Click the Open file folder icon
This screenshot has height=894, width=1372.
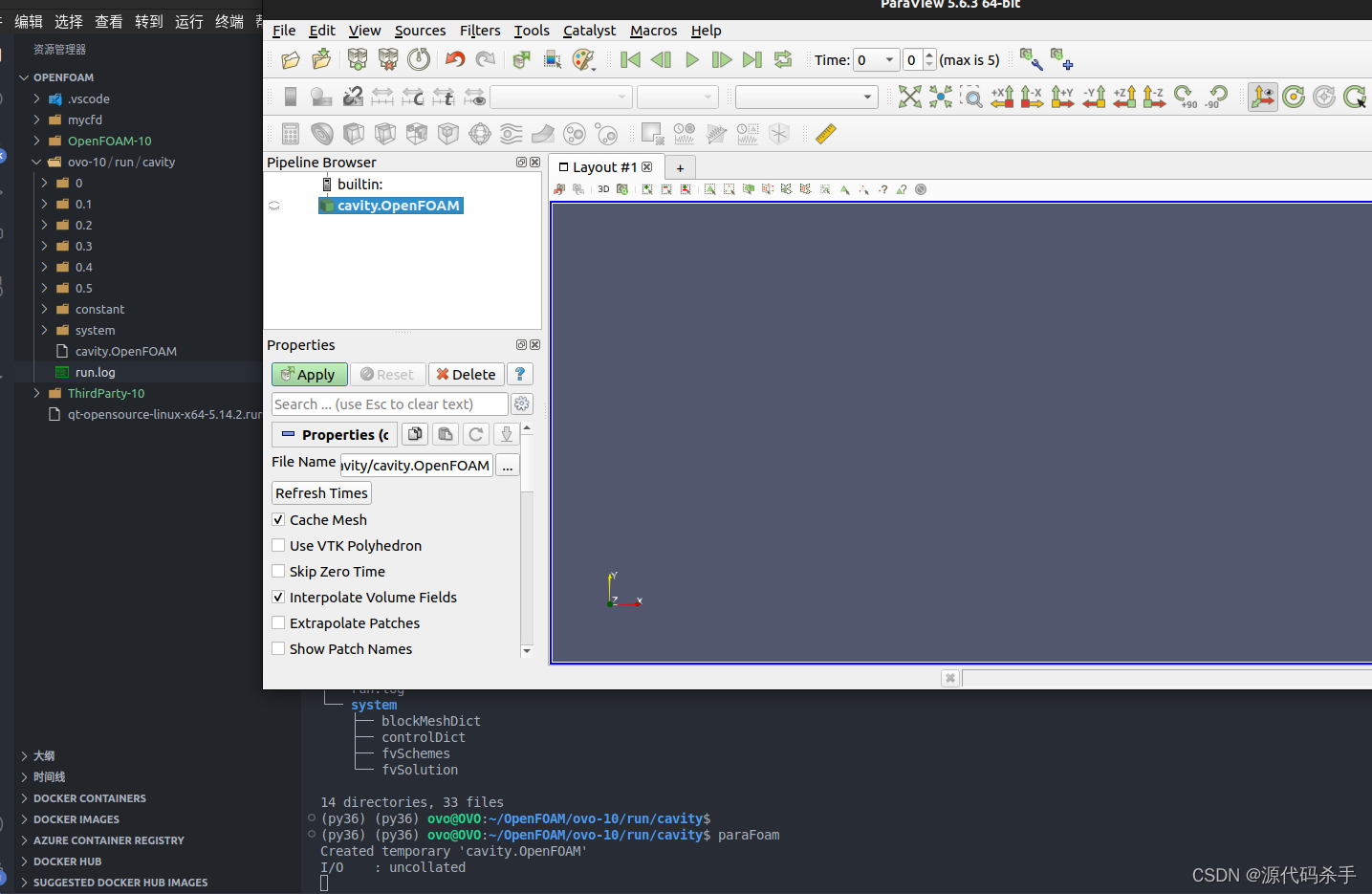click(291, 60)
